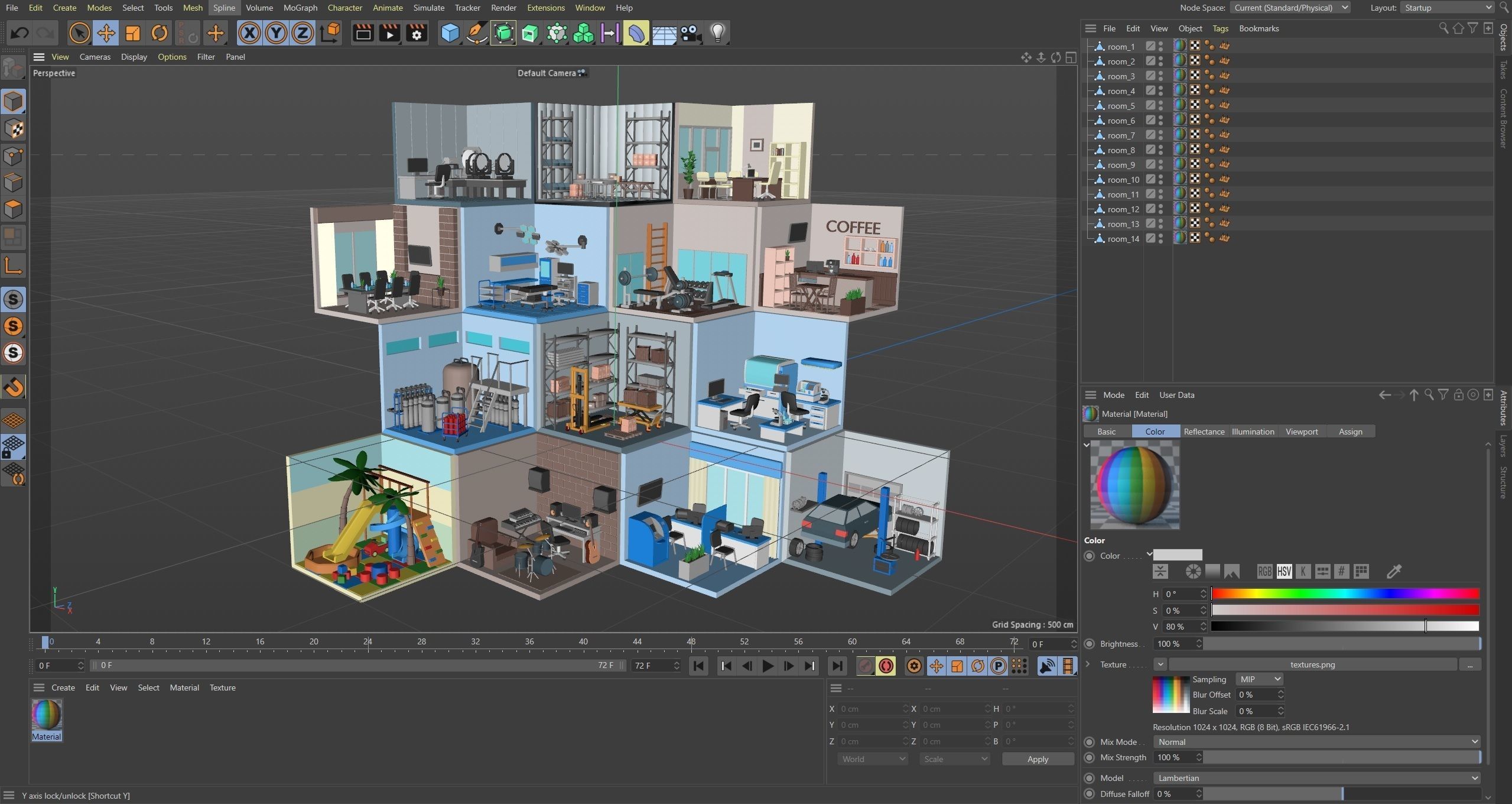The height and width of the screenshot is (804, 1512).
Task: Click Render View clapperboard icon
Action: pos(363,33)
